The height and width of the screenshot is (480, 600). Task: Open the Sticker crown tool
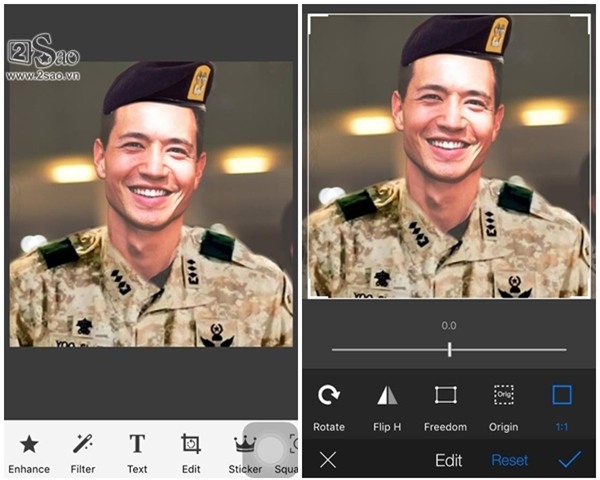tap(245, 444)
